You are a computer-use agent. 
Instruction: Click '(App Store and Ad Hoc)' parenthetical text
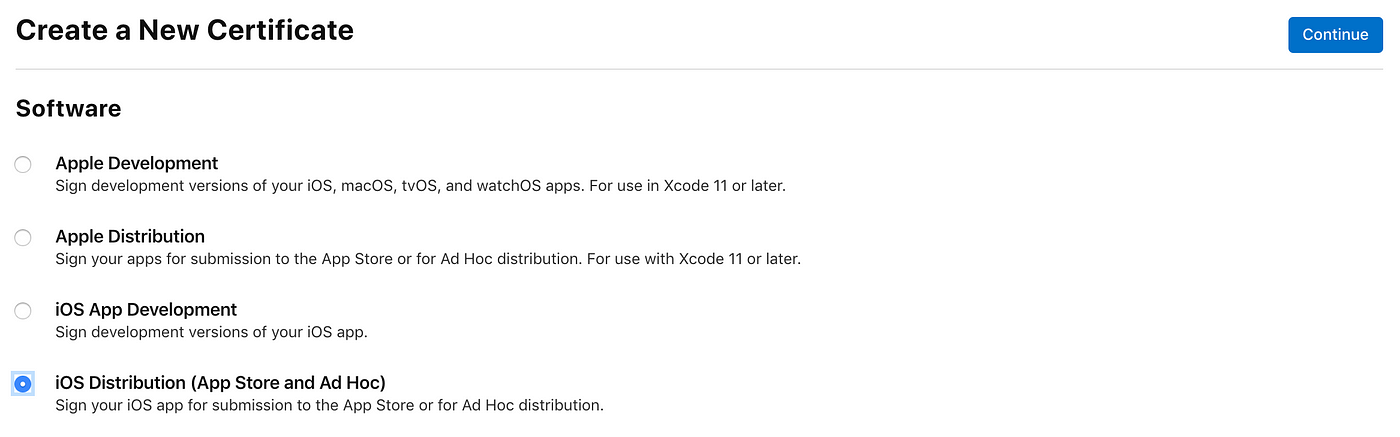click(x=288, y=382)
